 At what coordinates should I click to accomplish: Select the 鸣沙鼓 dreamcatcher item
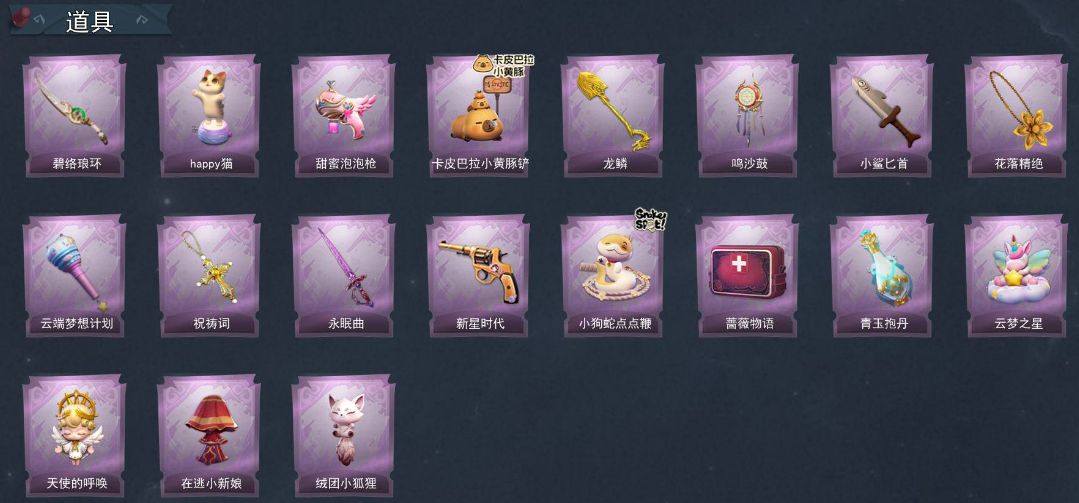747,117
